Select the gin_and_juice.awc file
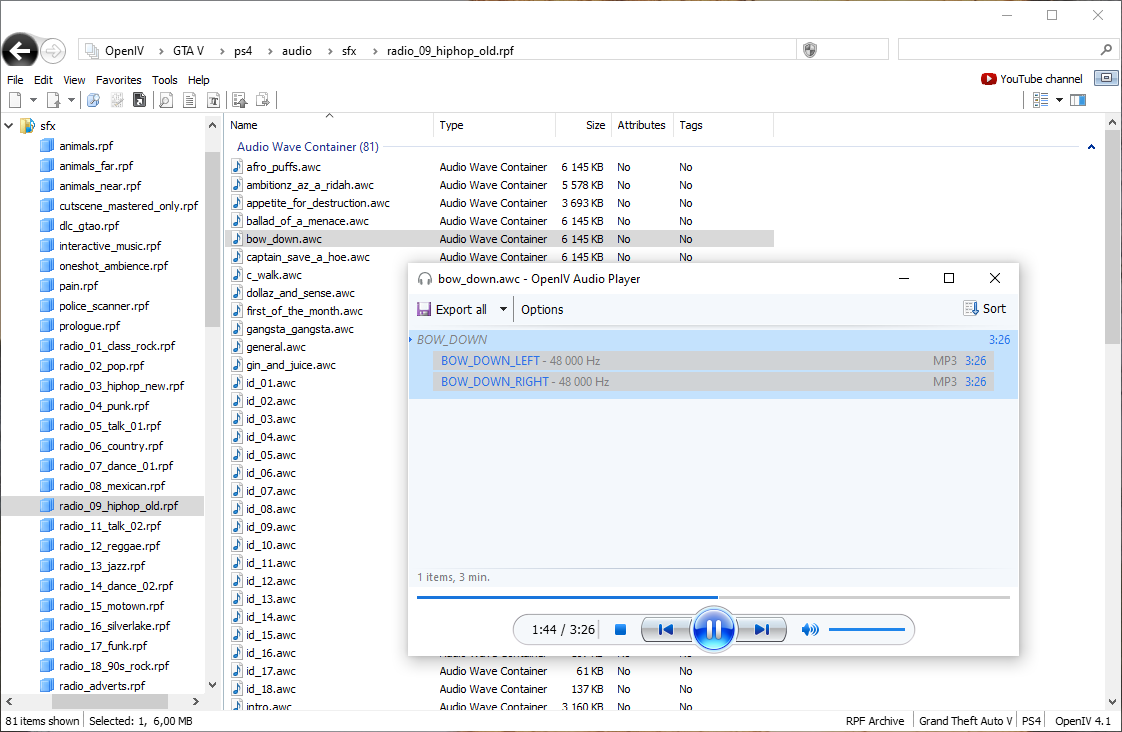The image size is (1122, 732). point(291,366)
